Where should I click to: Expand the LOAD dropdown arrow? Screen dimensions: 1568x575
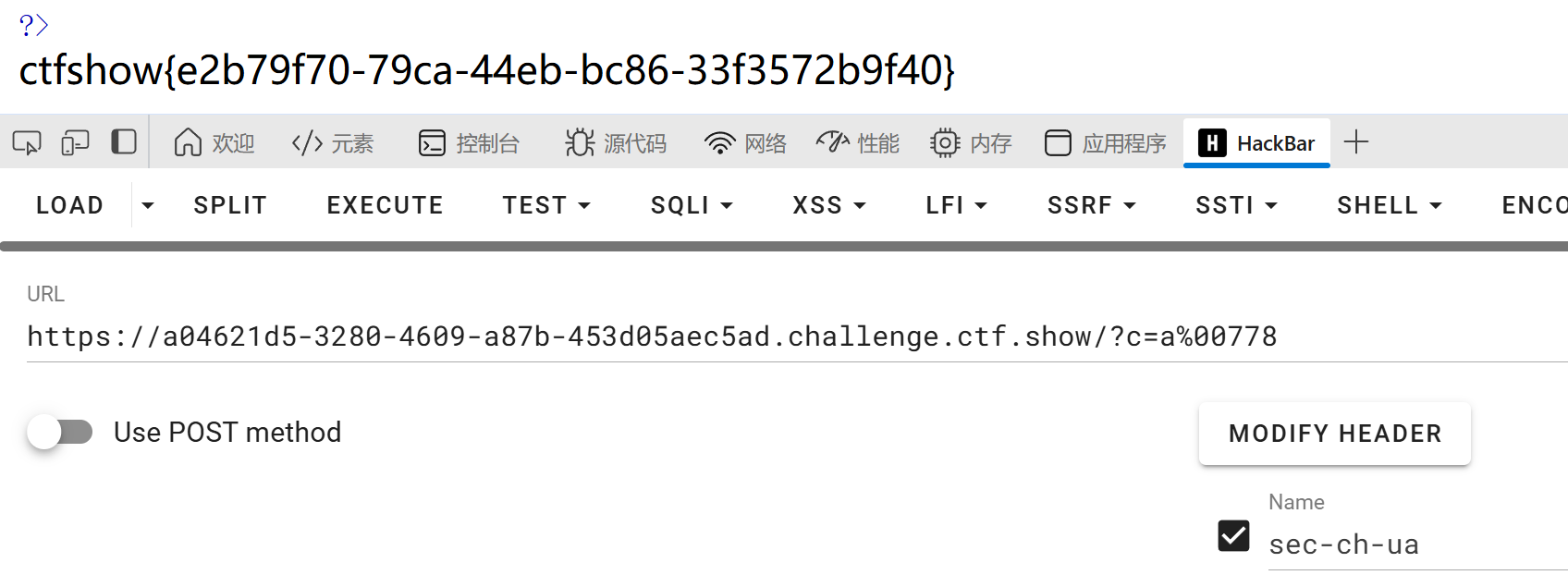(x=148, y=205)
